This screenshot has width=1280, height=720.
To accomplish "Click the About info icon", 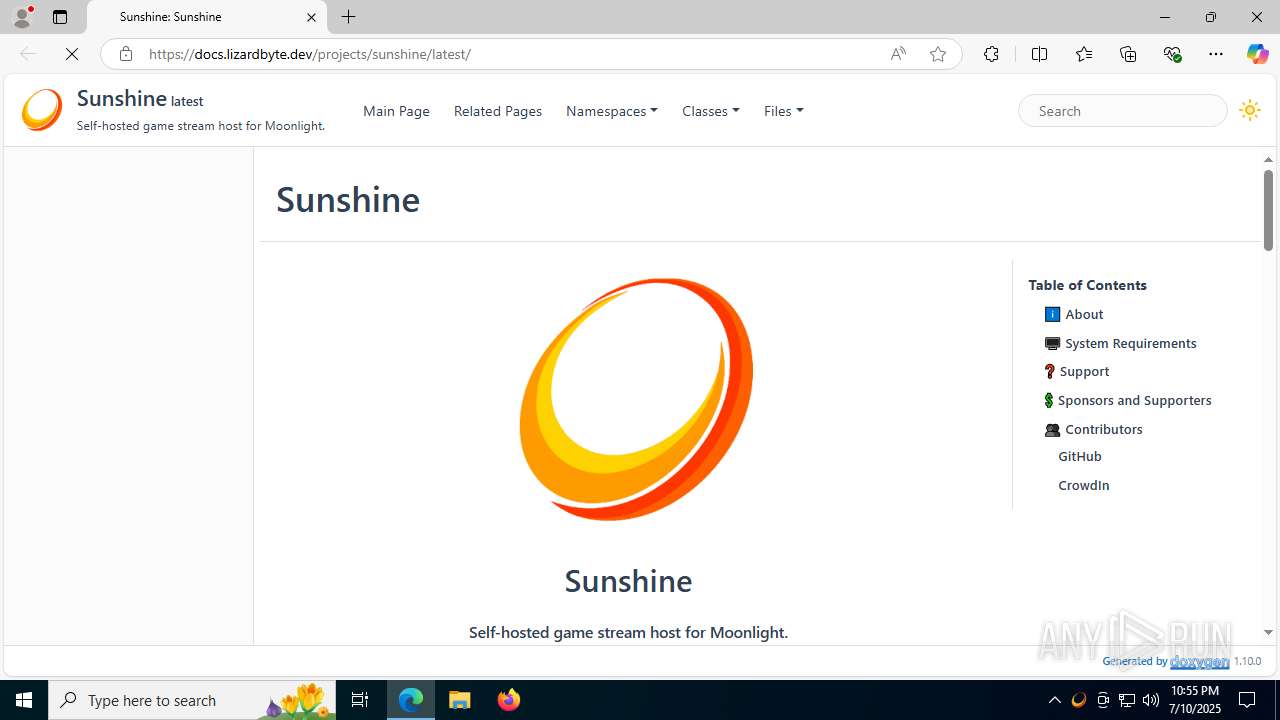I will (x=1052, y=314).
